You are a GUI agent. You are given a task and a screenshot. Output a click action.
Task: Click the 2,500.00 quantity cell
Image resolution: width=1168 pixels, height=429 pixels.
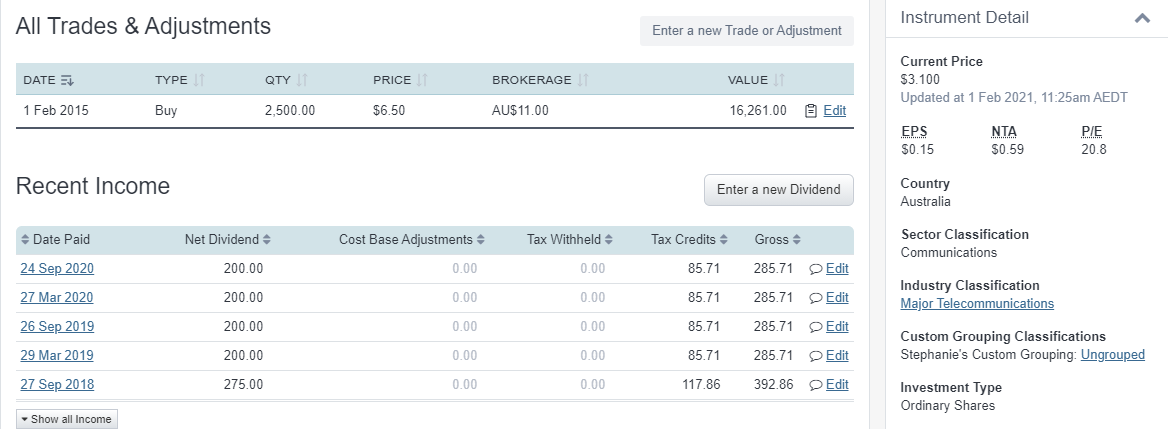290,111
